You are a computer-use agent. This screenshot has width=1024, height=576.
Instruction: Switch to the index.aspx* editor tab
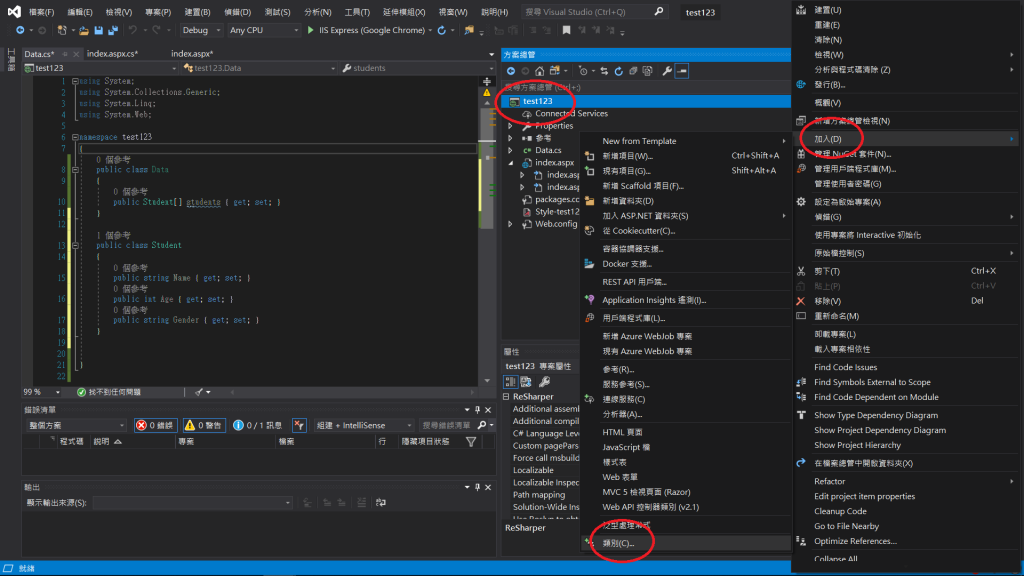click(x=192, y=54)
